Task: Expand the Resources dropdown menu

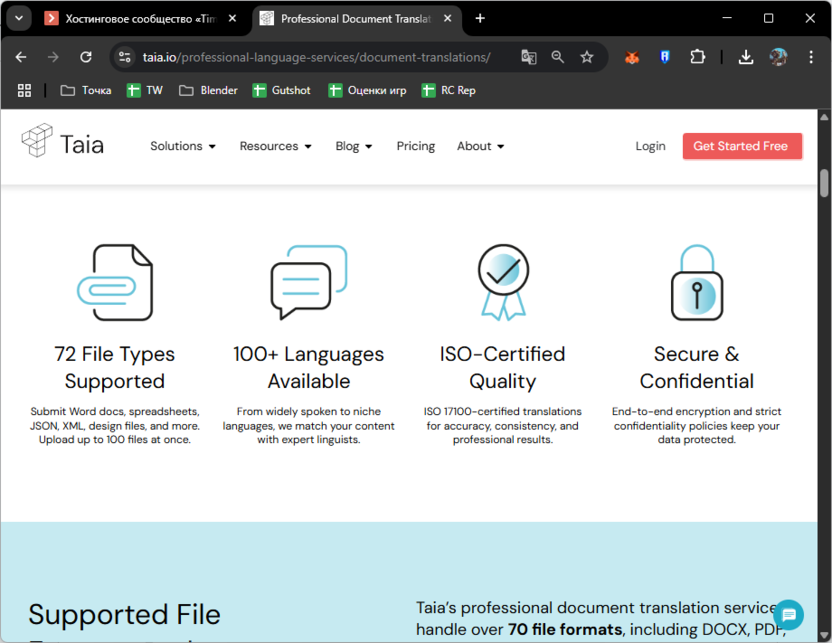Action: point(275,146)
